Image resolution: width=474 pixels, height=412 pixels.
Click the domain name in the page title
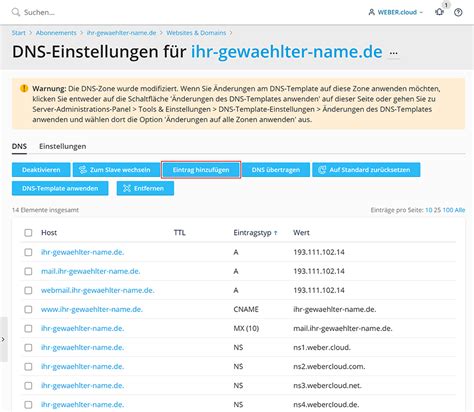point(286,52)
